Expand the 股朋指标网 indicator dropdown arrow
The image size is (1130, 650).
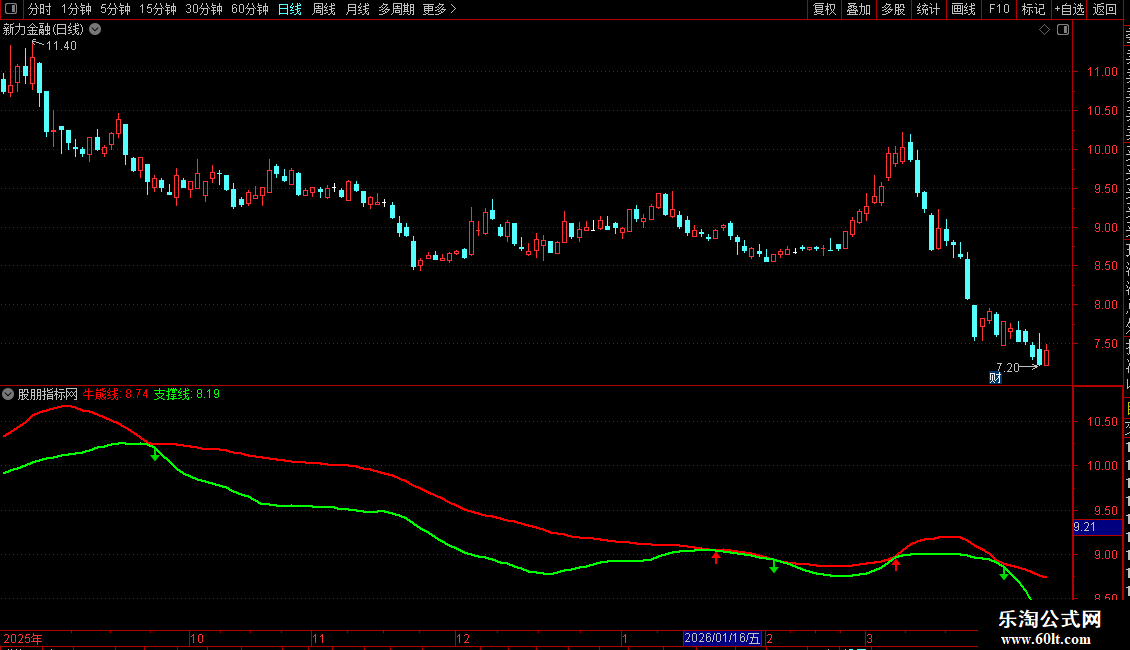click(8, 394)
